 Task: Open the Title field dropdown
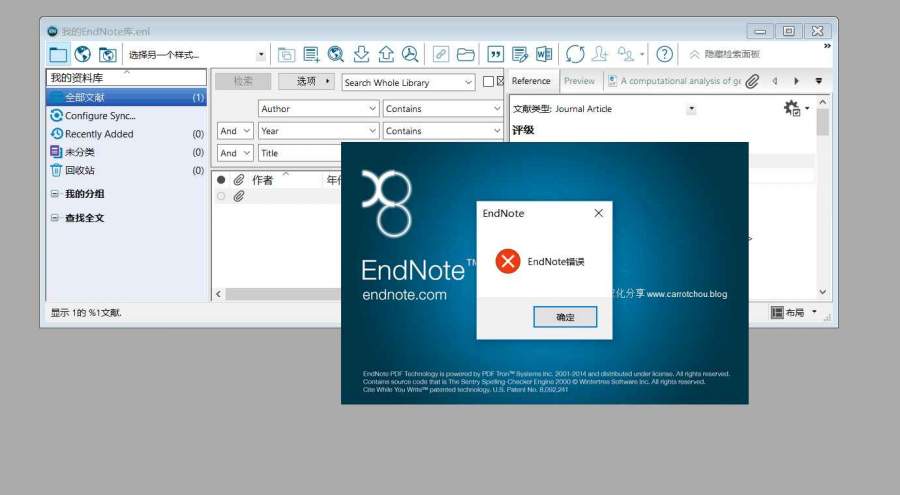click(300, 153)
